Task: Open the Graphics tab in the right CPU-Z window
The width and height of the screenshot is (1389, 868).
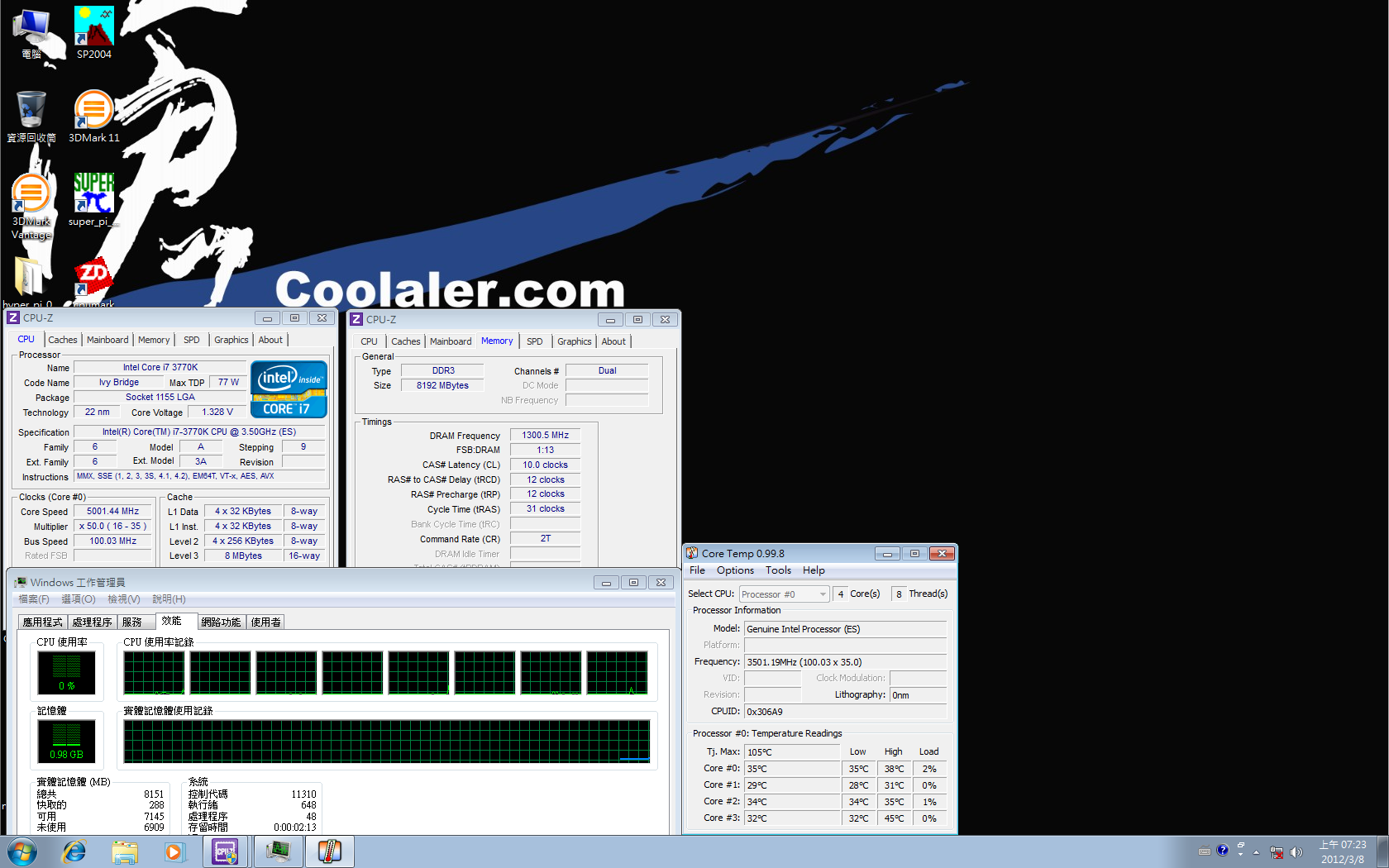Action: [x=574, y=341]
